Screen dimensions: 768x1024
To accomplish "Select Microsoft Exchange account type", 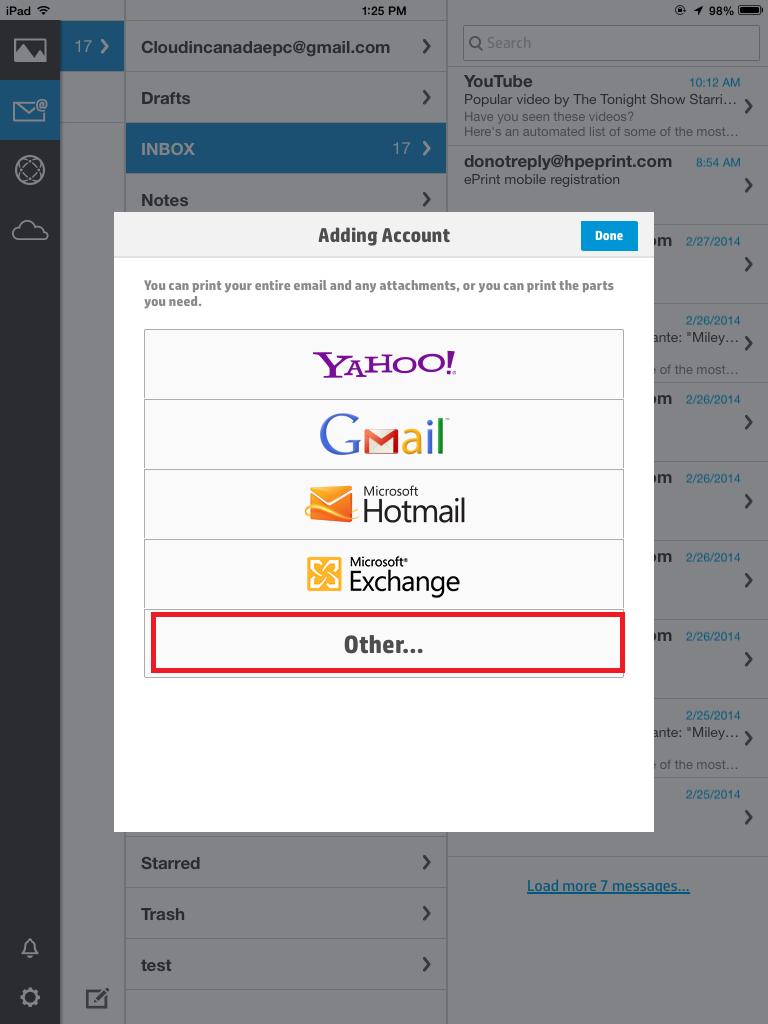I will tap(384, 574).
